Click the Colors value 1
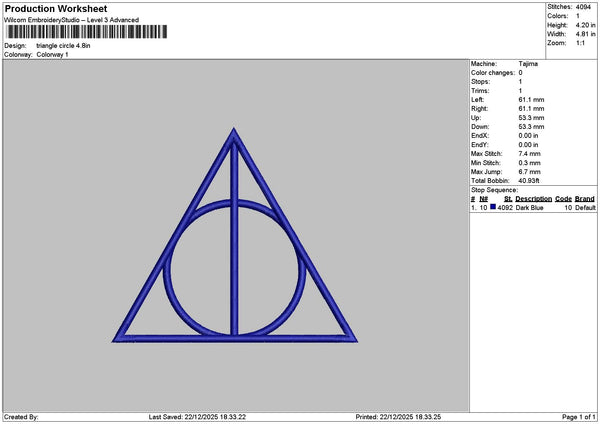The image size is (600, 424). pyautogui.click(x=577, y=16)
